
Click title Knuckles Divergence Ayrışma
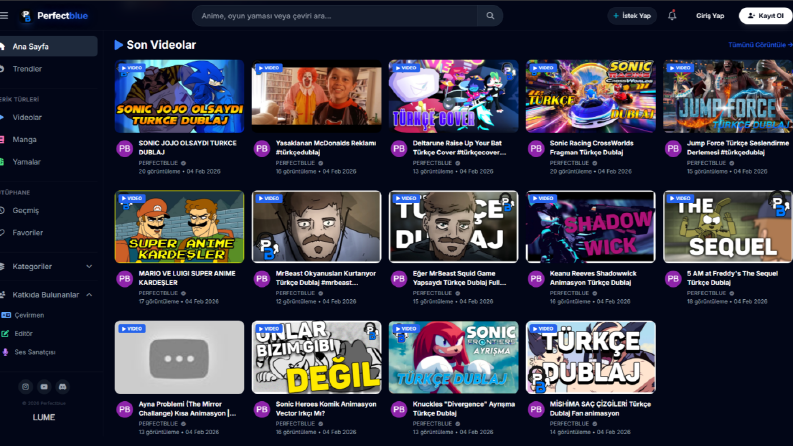(464, 409)
